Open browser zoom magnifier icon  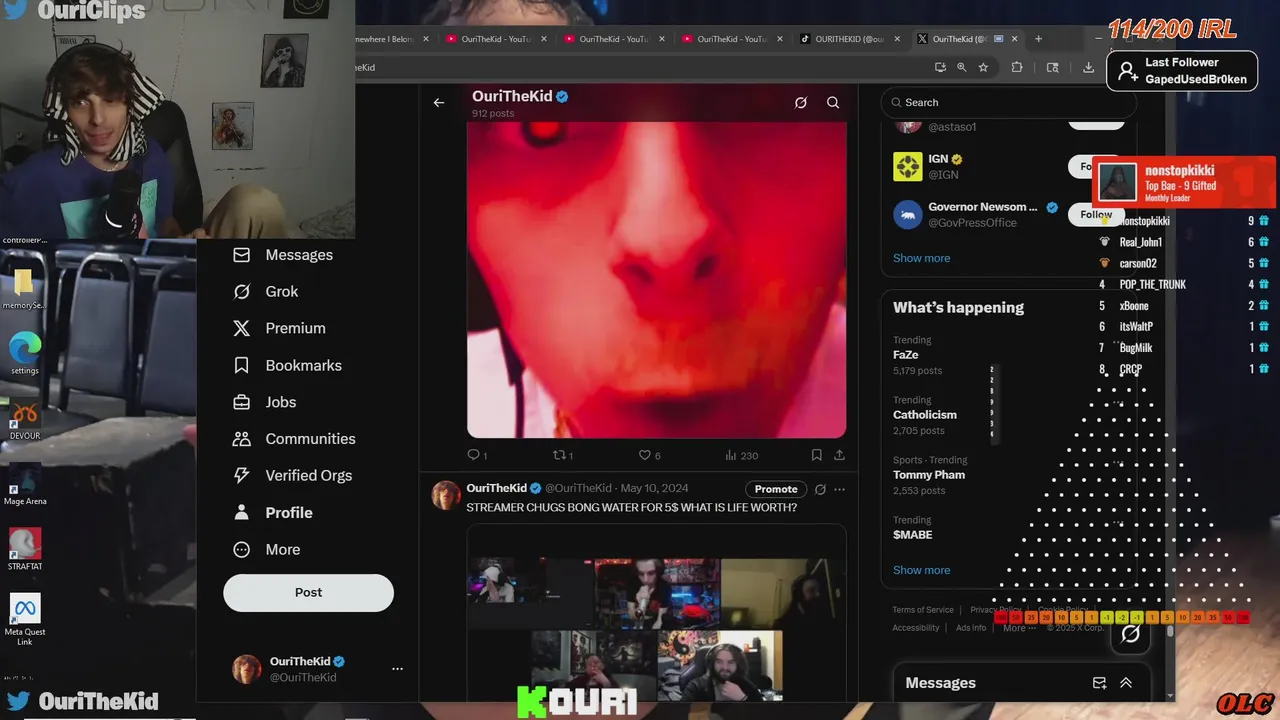tap(961, 67)
